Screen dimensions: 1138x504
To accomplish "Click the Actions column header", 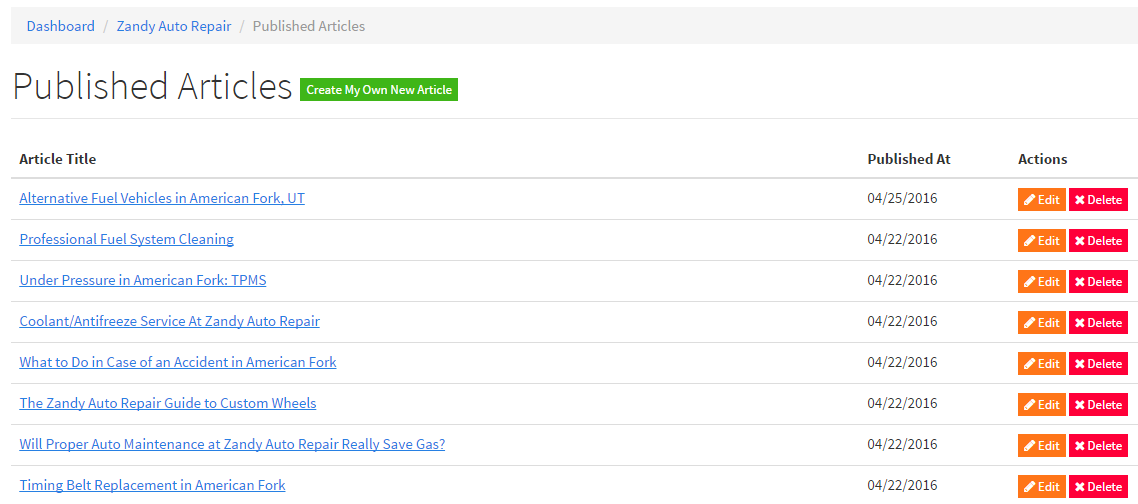I will (1042, 158).
